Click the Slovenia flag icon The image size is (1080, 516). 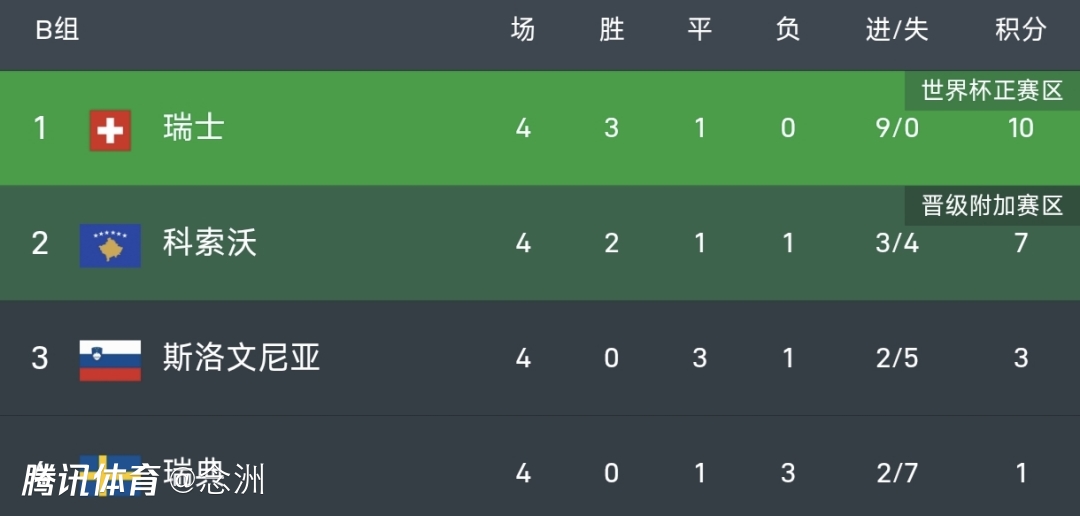tap(110, 359)
